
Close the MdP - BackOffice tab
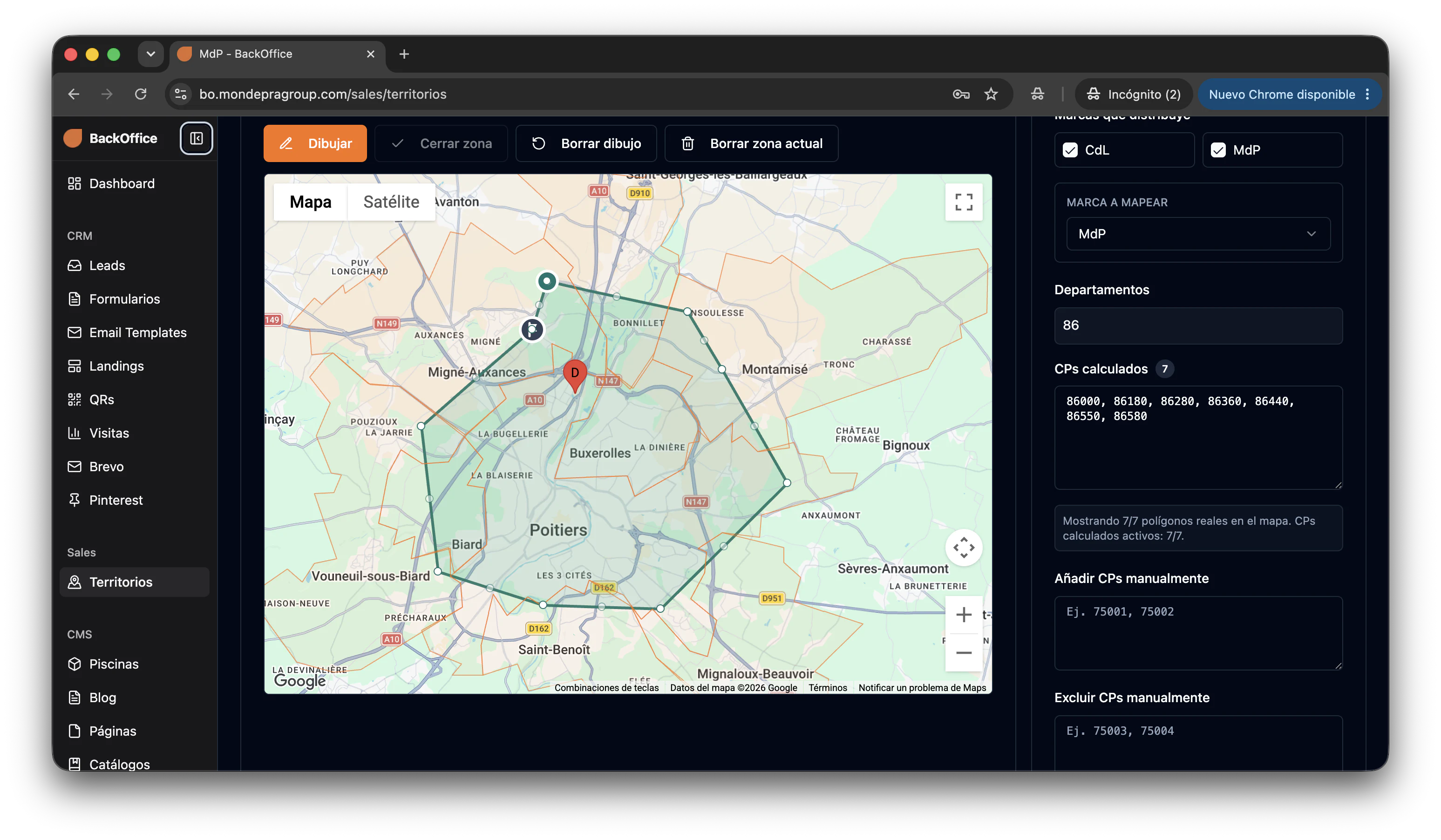coord(371,54)
